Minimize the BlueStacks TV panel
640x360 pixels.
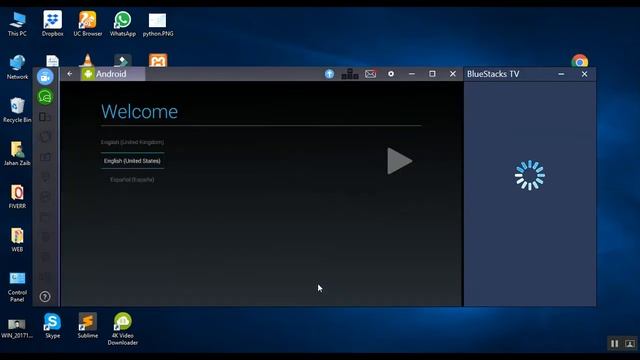coord(561,74)
